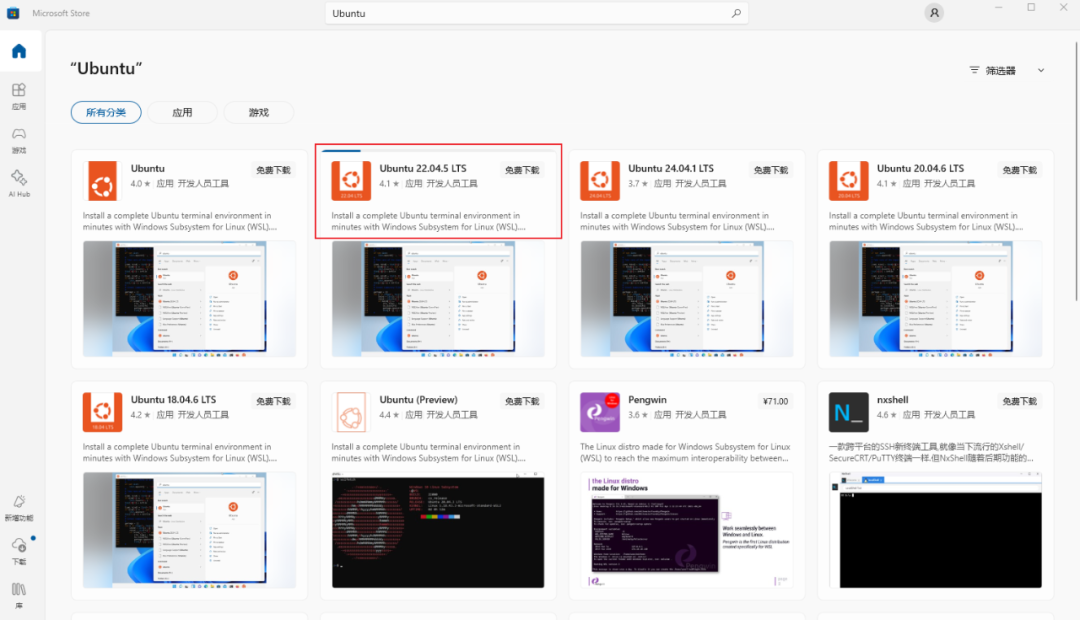Select the 应用 filter chip
Image resolution: width=1080 pixels, height=620 pixels.
[x=182, y=112]
